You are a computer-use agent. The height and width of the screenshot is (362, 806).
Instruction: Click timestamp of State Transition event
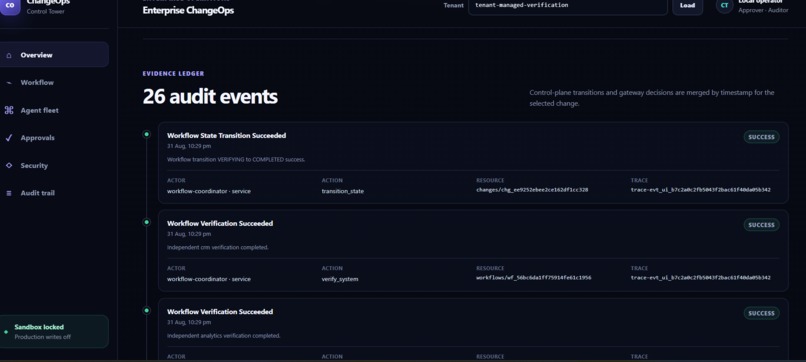tap(189, 146)
